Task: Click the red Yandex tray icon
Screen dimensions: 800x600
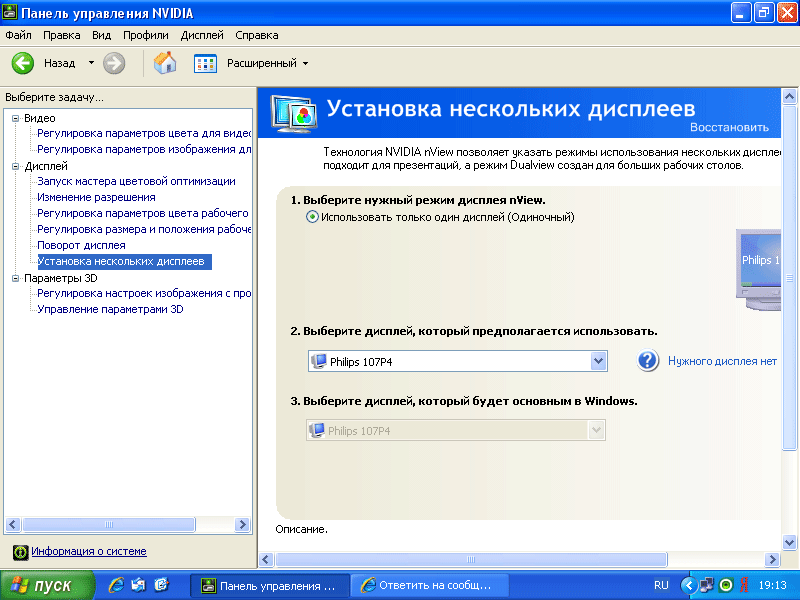Action: click(x=744, y=585)
